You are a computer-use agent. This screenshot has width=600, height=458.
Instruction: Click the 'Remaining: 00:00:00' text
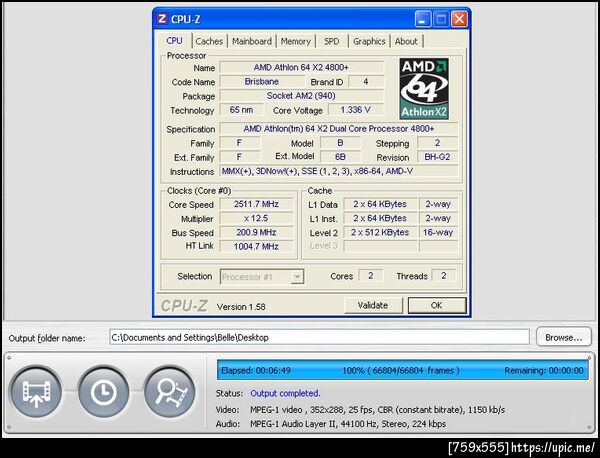[544, 370]
